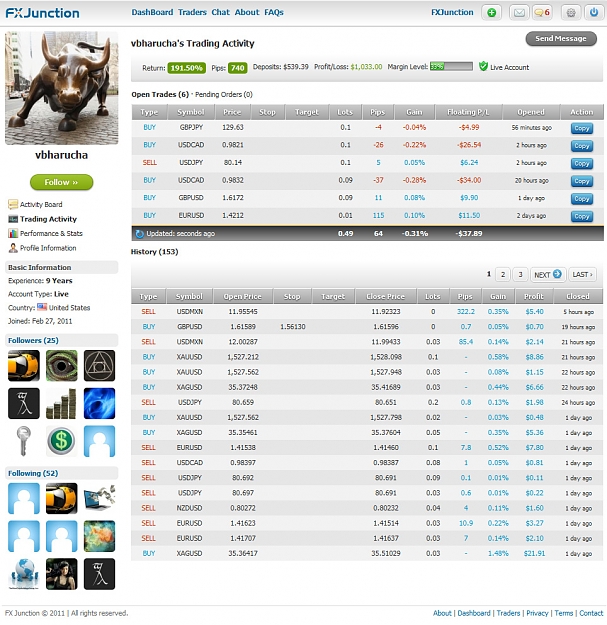
Task: Click the FXJunction username link in header
Action: coord(452,12)
